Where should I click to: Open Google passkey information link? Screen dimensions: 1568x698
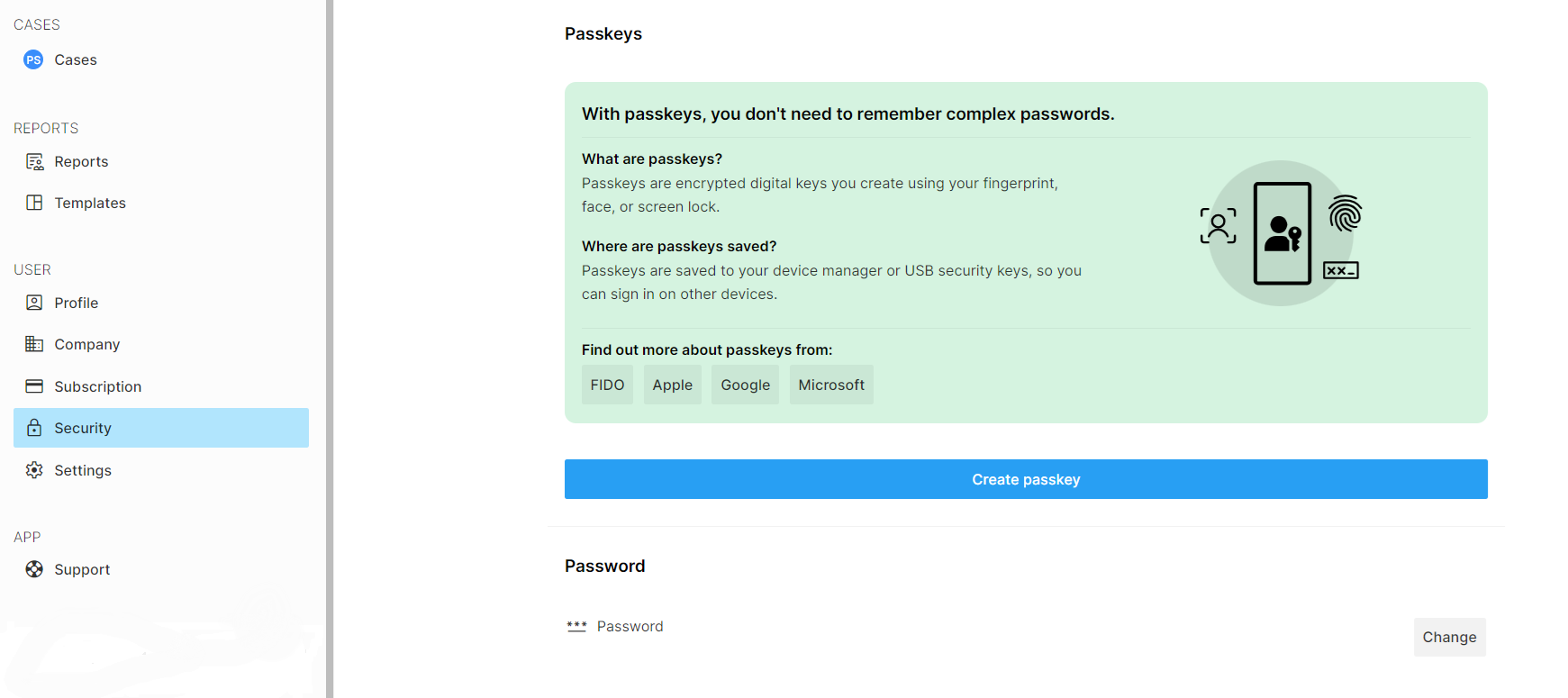(746, 385)
